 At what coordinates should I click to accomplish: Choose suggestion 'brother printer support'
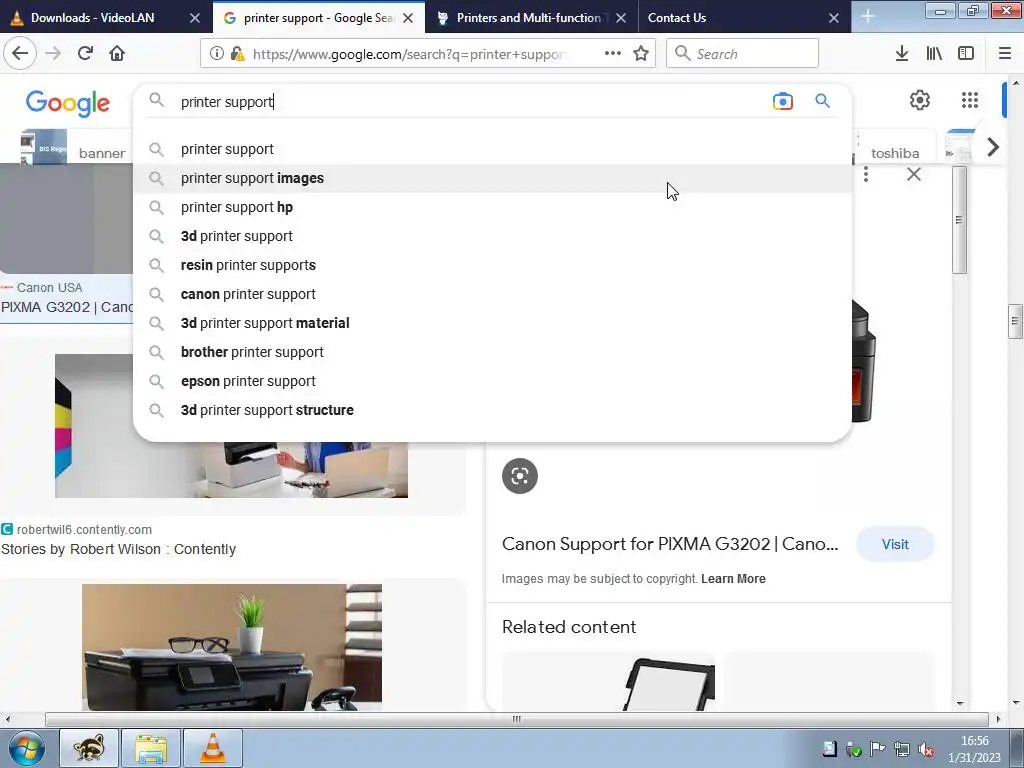(492, 352)
